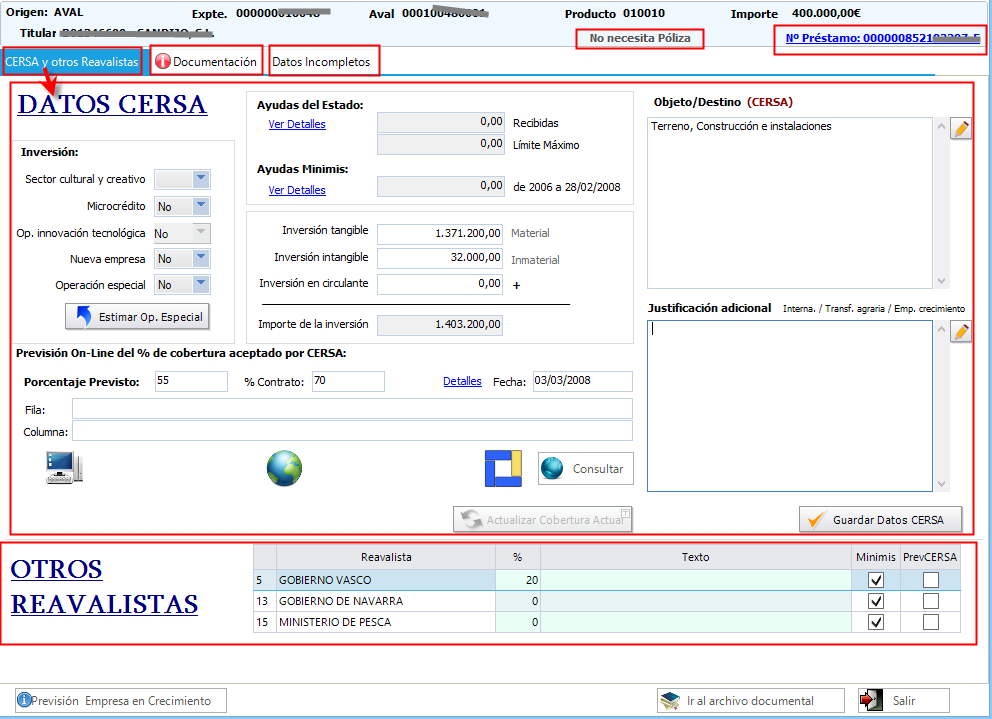Click the Columna input field
Viewport: 992px width, 719px height.
[352, 431]
